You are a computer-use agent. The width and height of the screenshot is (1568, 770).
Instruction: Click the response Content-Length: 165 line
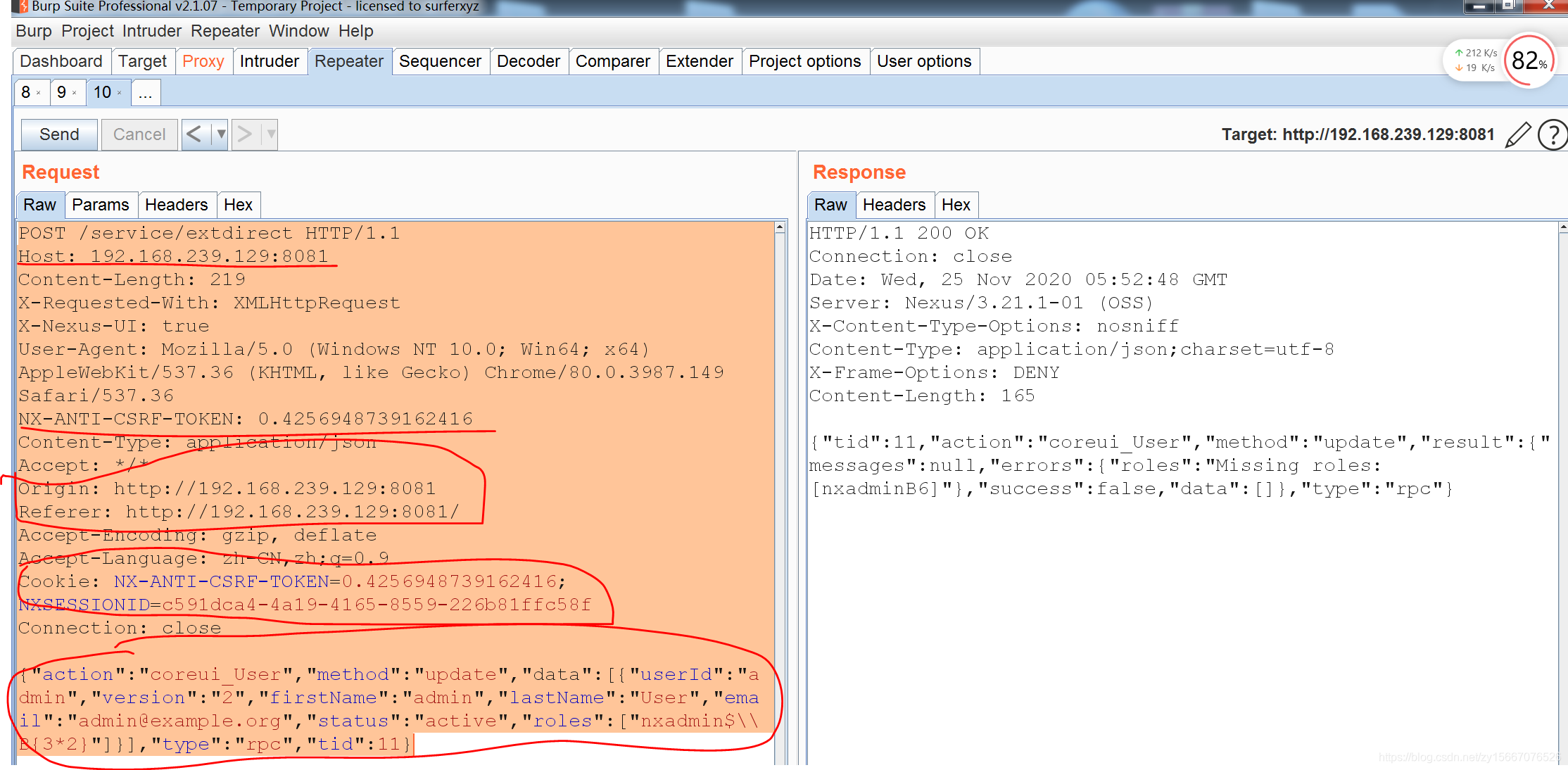coord(922,396)
